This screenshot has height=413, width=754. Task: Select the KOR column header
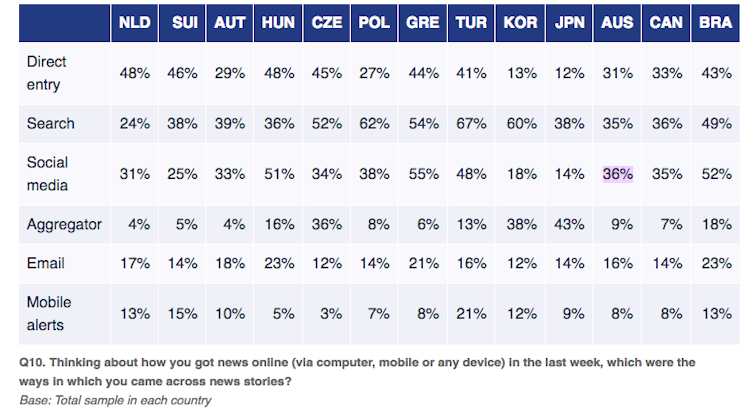(x=520, y=22)
